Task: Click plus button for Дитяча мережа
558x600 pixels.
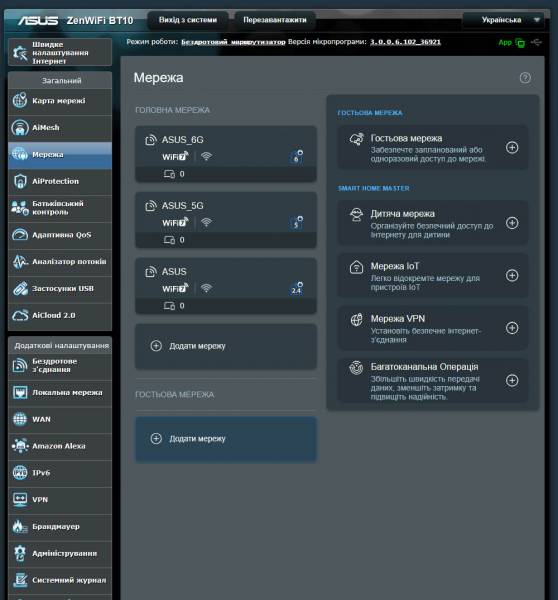Action: tap(512, 223)
